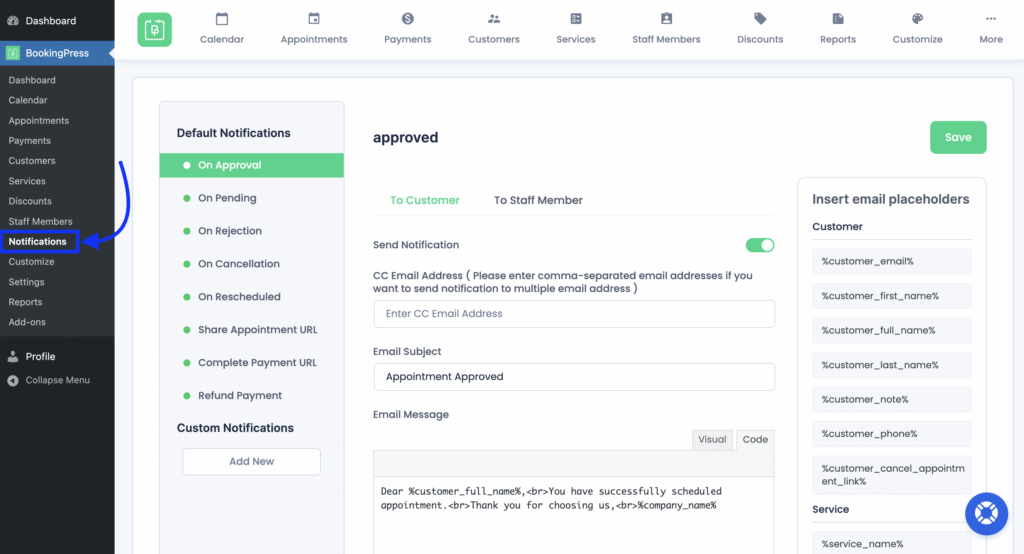1024x554 pixels.
Task: Open the Calendar icon in top navigation
Action: (x=221, y=19)
